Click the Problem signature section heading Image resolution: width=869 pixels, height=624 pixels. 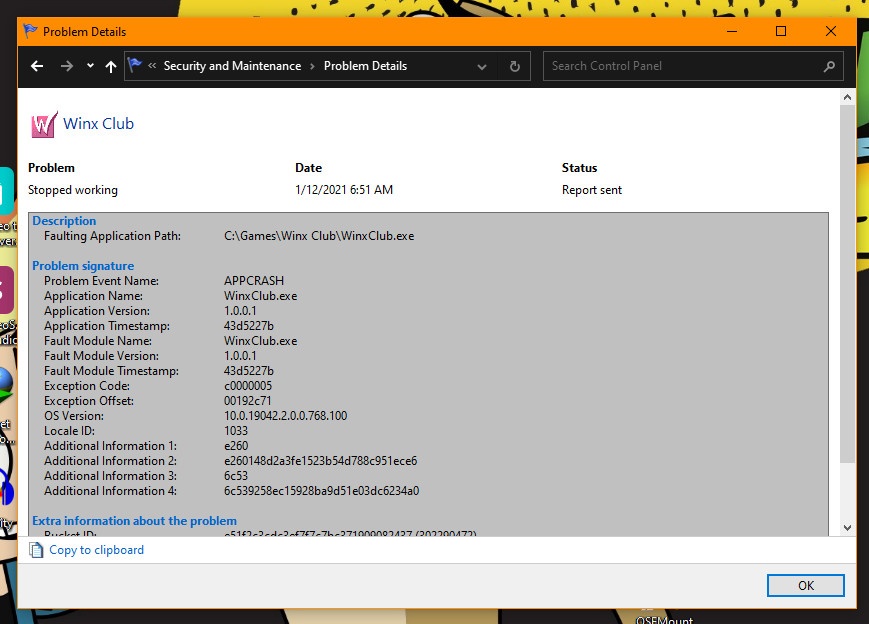coord(83,265)
